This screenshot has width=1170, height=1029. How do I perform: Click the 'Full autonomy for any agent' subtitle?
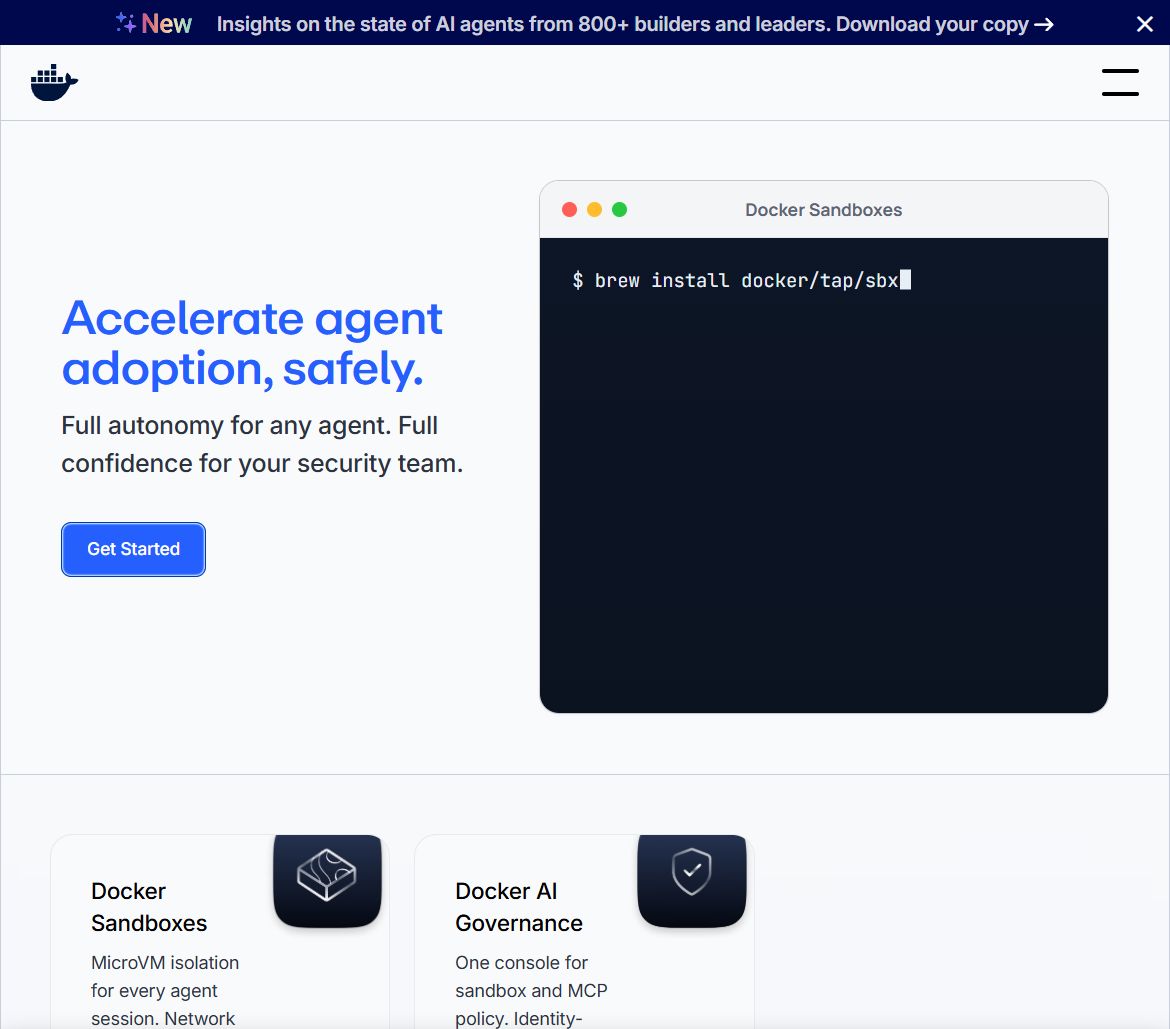262,444
